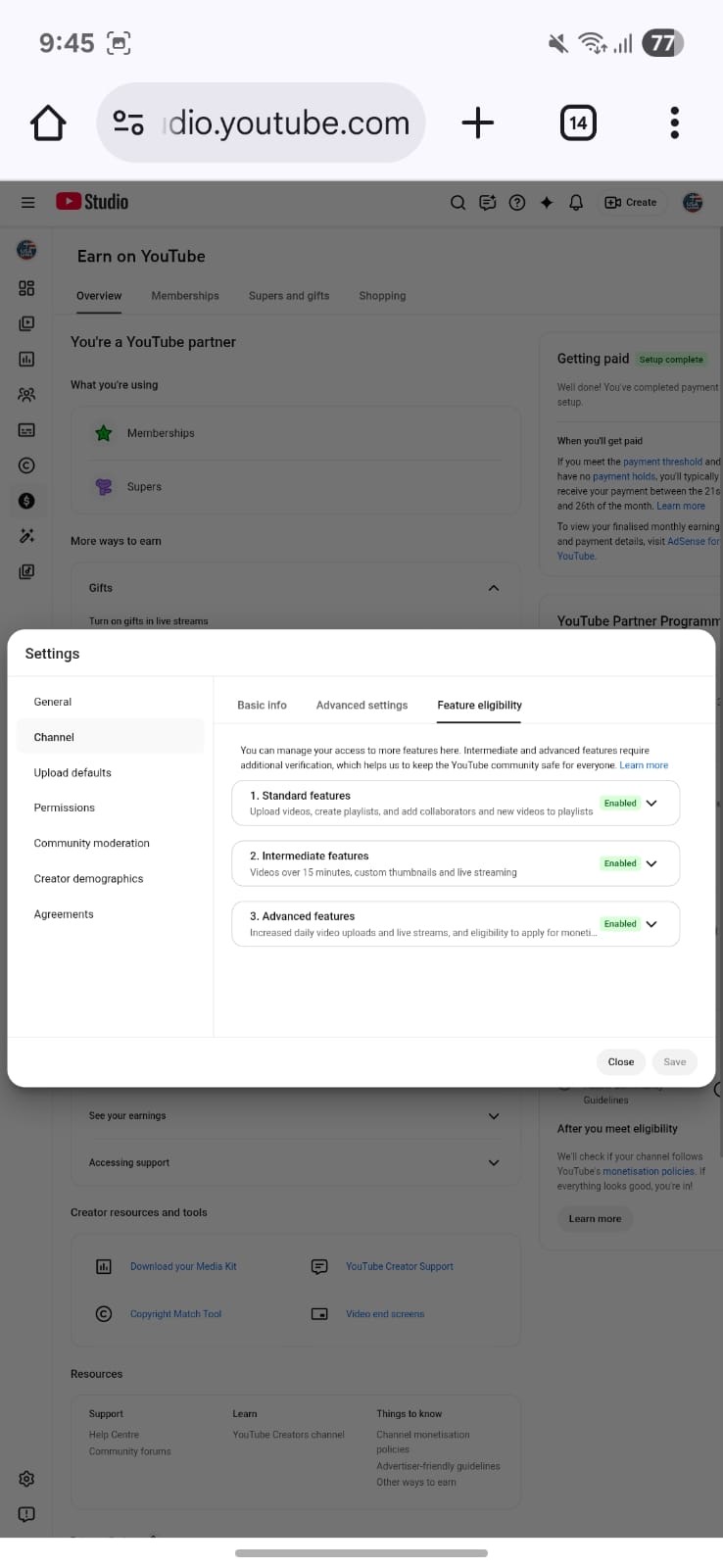Open new browser tab with plus icon
The image size is (723, 1568).
(x=477, y=123)
